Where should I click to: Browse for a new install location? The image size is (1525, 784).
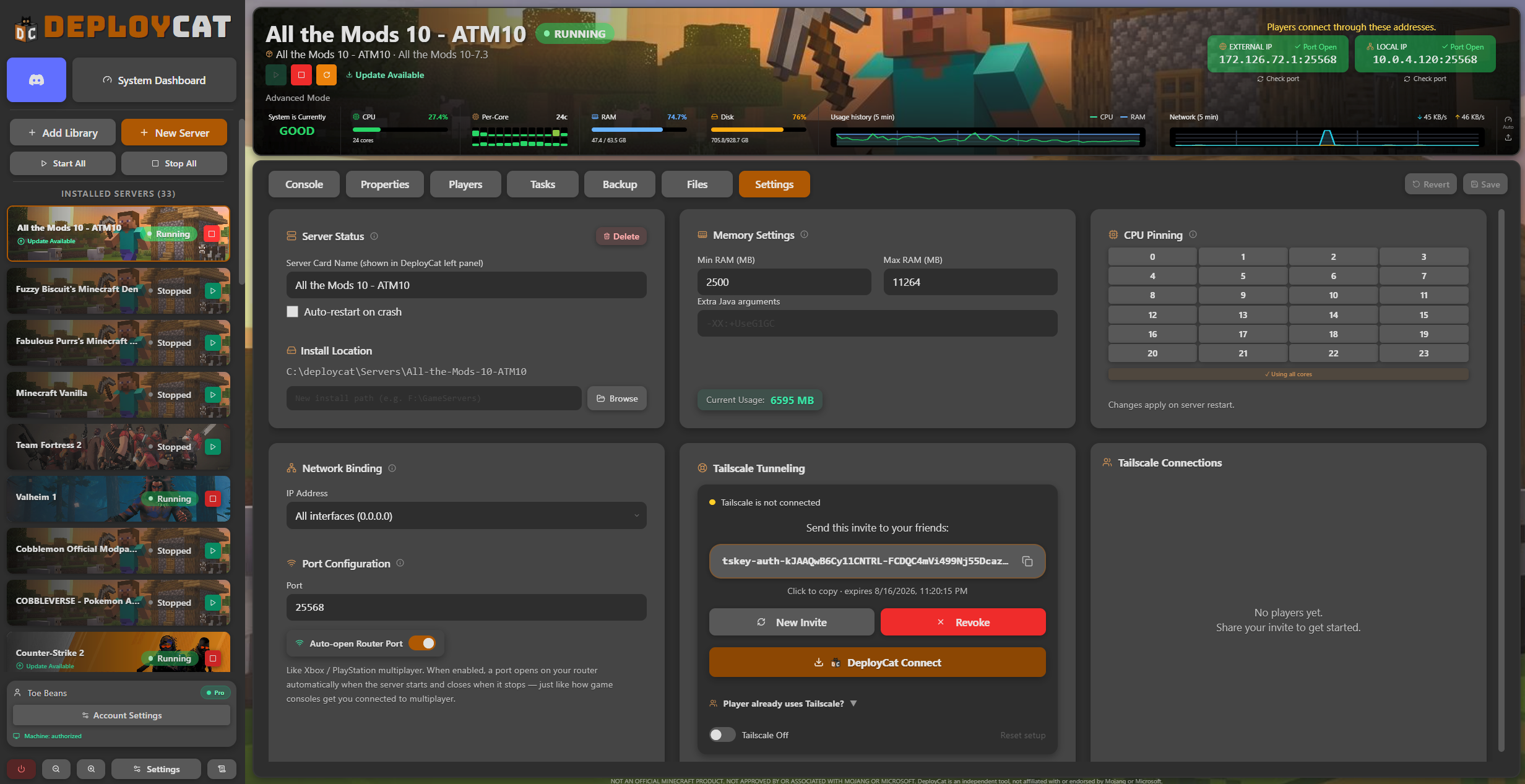[x=617, y=398]
